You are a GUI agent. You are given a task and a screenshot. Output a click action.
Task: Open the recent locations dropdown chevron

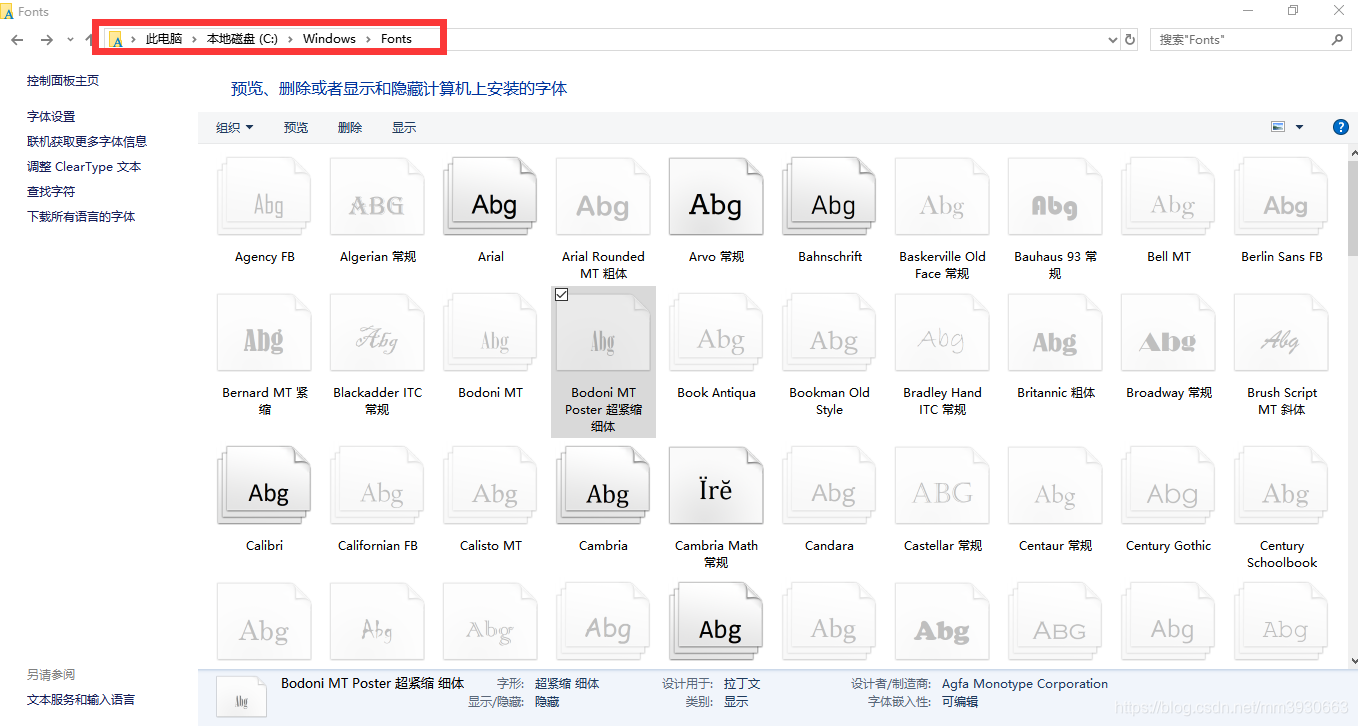click(70, 40)
